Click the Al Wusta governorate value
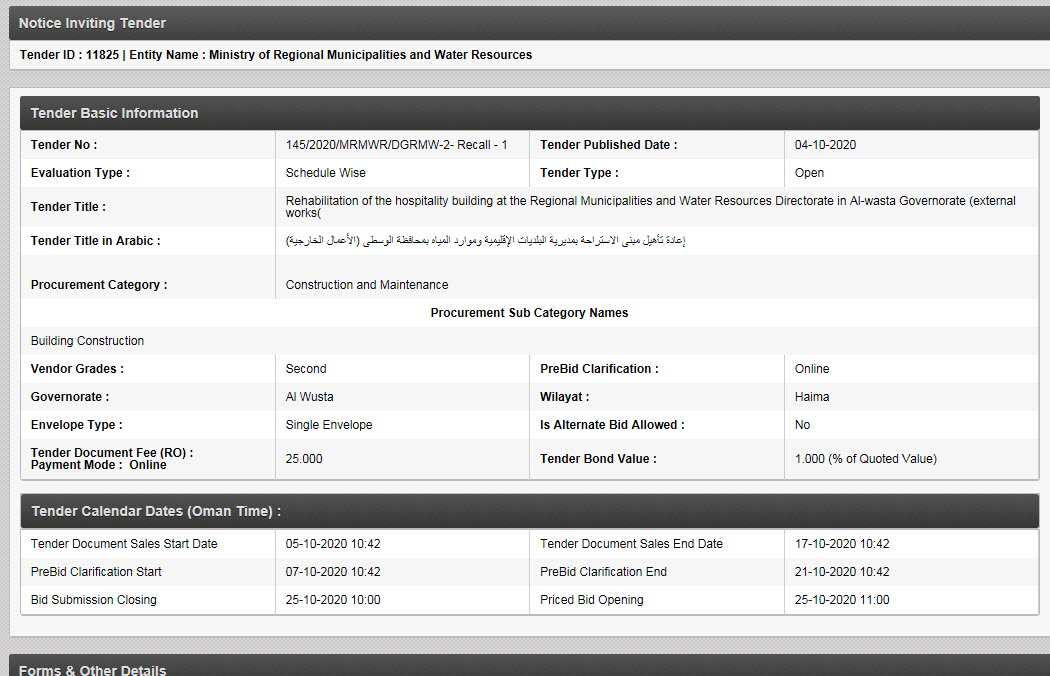This screenshot has height=676, width=1050. click(309, 397)
